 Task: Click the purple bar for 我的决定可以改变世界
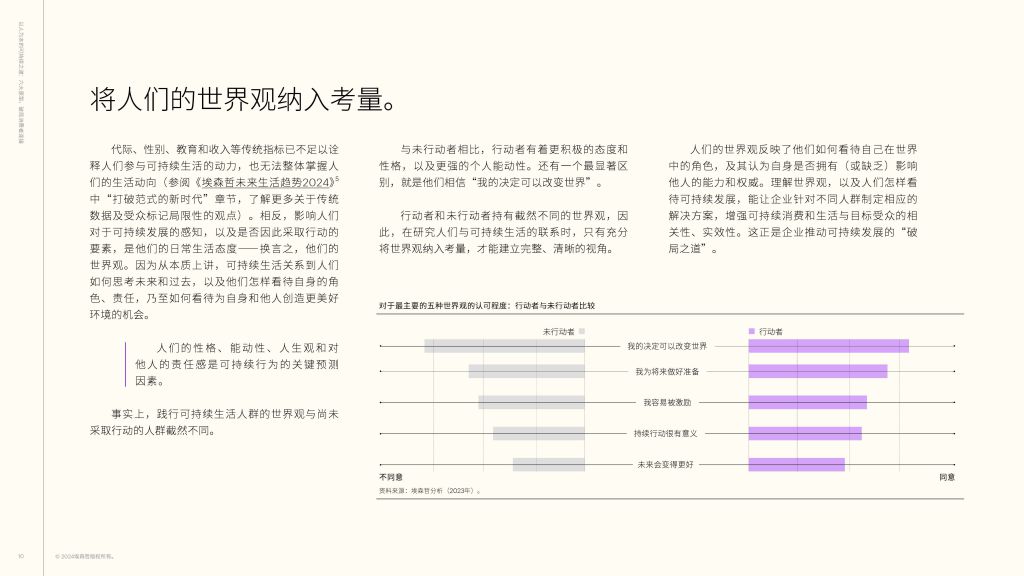[829, 346]
